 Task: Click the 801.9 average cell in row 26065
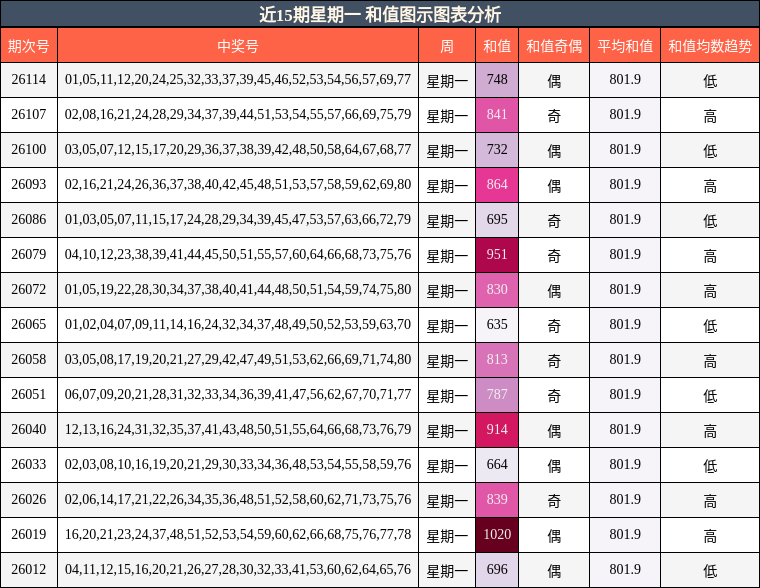click(625, 324)
